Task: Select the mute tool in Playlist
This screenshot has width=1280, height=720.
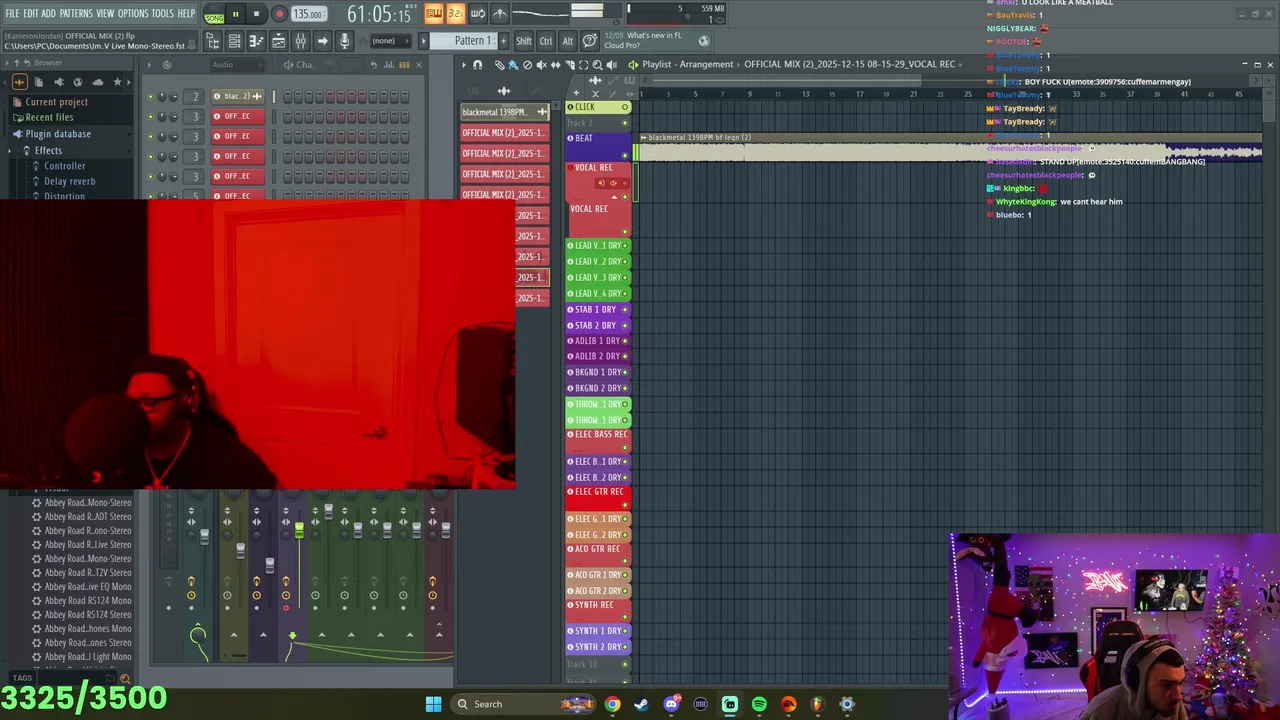Action: pyautogui.click(x=542, y=65)
